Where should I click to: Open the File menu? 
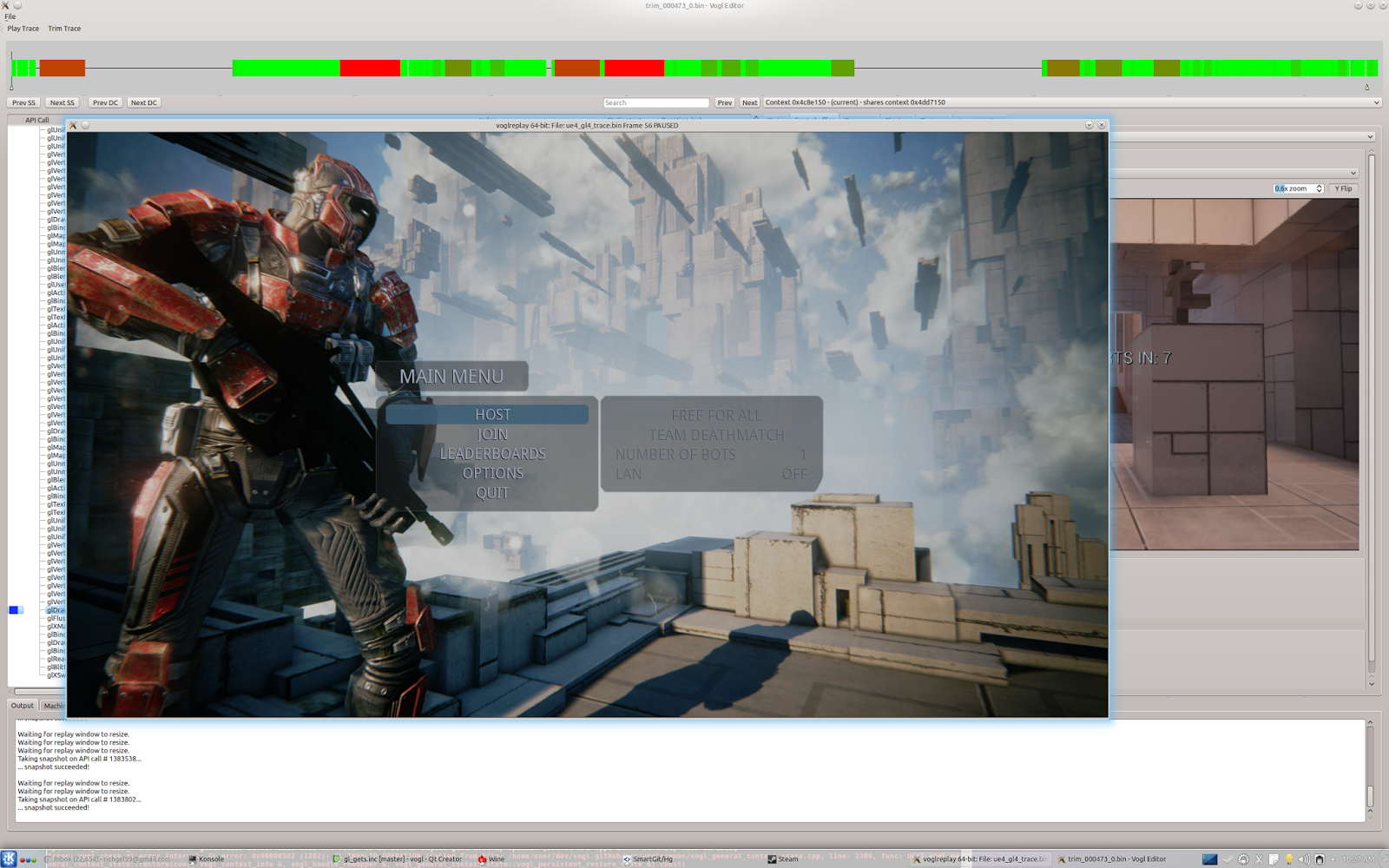(10, 16)
